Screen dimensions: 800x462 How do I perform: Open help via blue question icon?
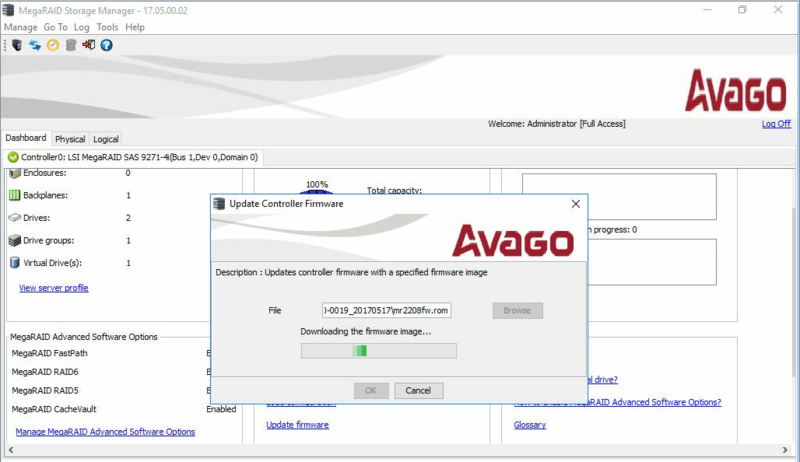106,45
